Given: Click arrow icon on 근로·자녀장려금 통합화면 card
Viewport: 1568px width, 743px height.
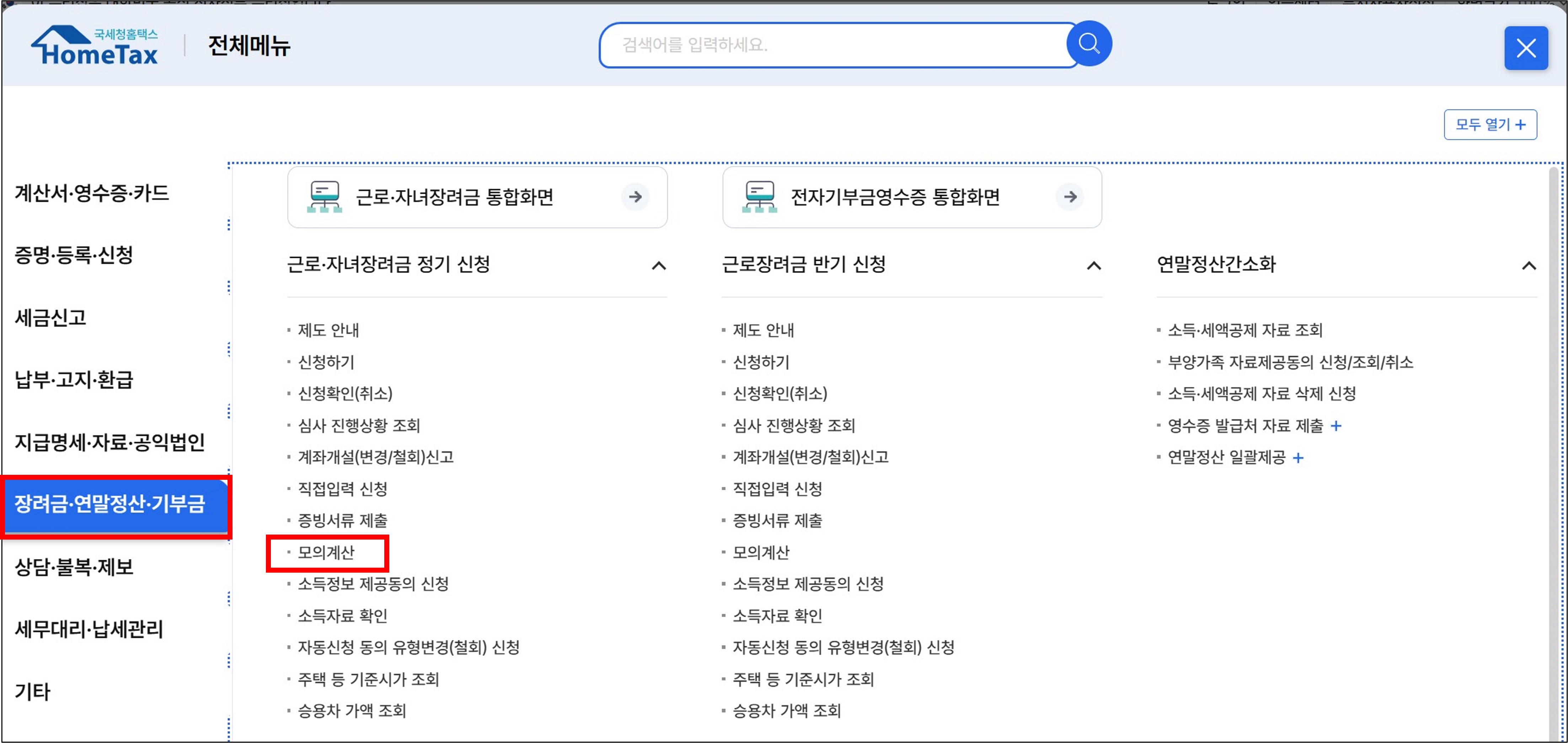Looking at the screenshot, I should tap(635, 197).
